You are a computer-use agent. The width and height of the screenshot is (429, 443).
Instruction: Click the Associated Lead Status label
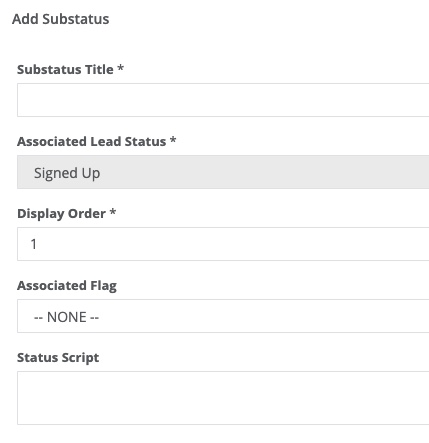coord(92,141)
